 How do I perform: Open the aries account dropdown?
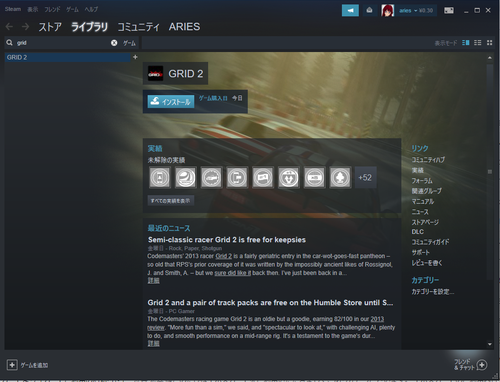(x=416, y=10)
